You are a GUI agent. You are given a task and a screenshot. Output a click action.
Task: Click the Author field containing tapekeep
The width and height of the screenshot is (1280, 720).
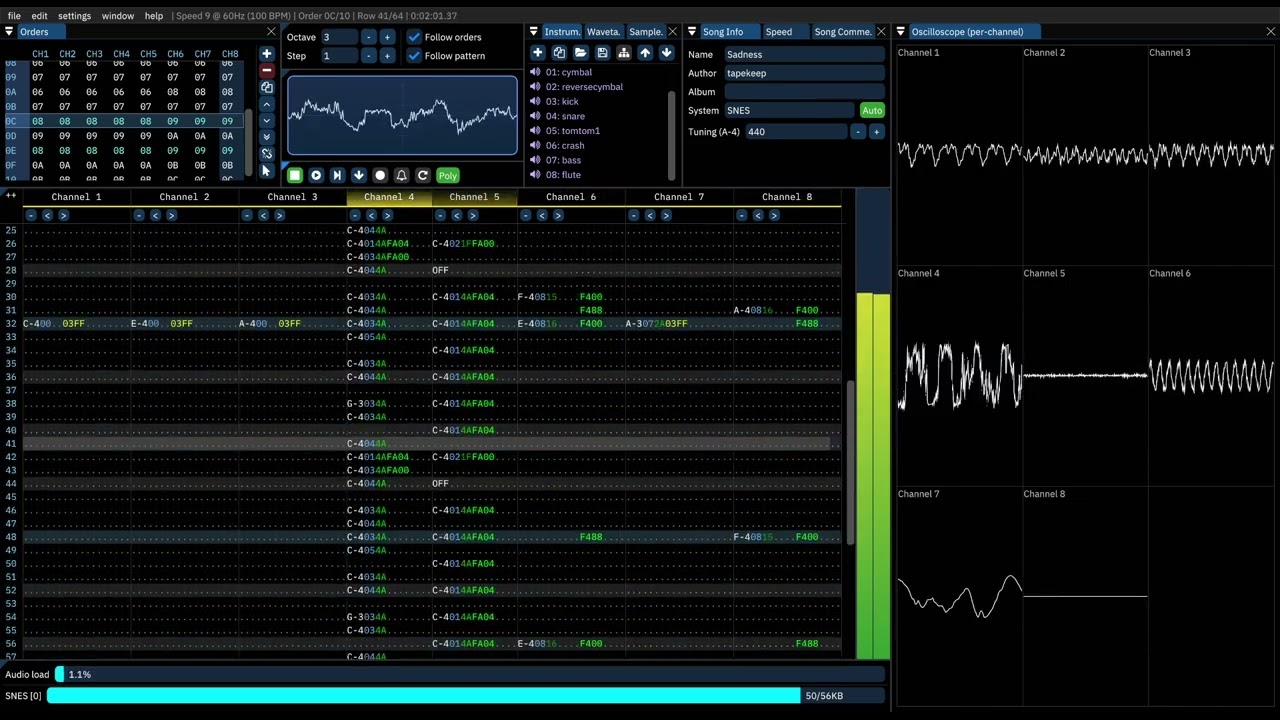click(804, 73)
